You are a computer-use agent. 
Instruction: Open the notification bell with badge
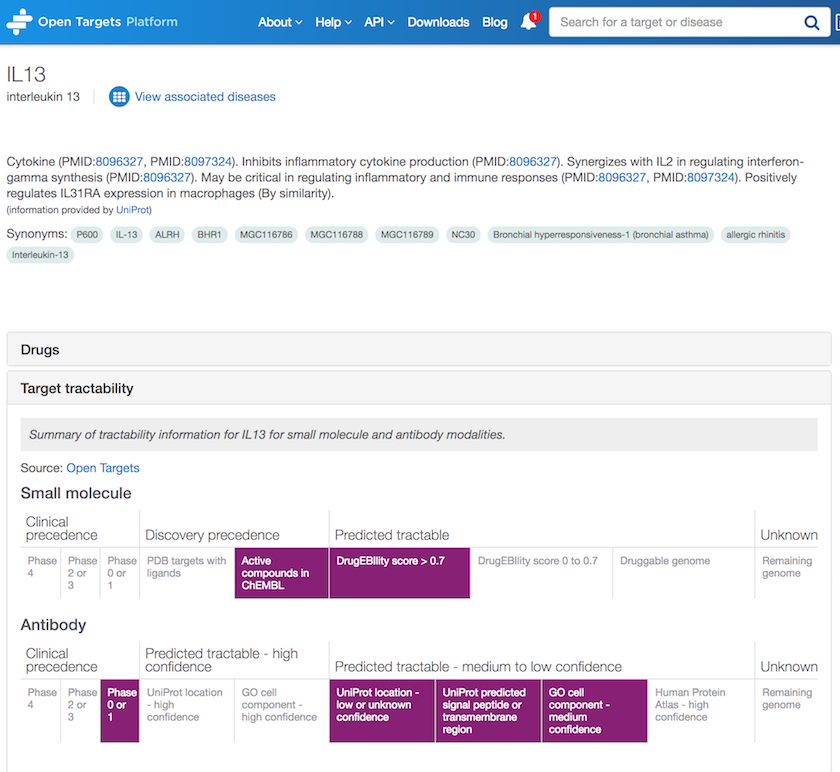tap(529, 24)
